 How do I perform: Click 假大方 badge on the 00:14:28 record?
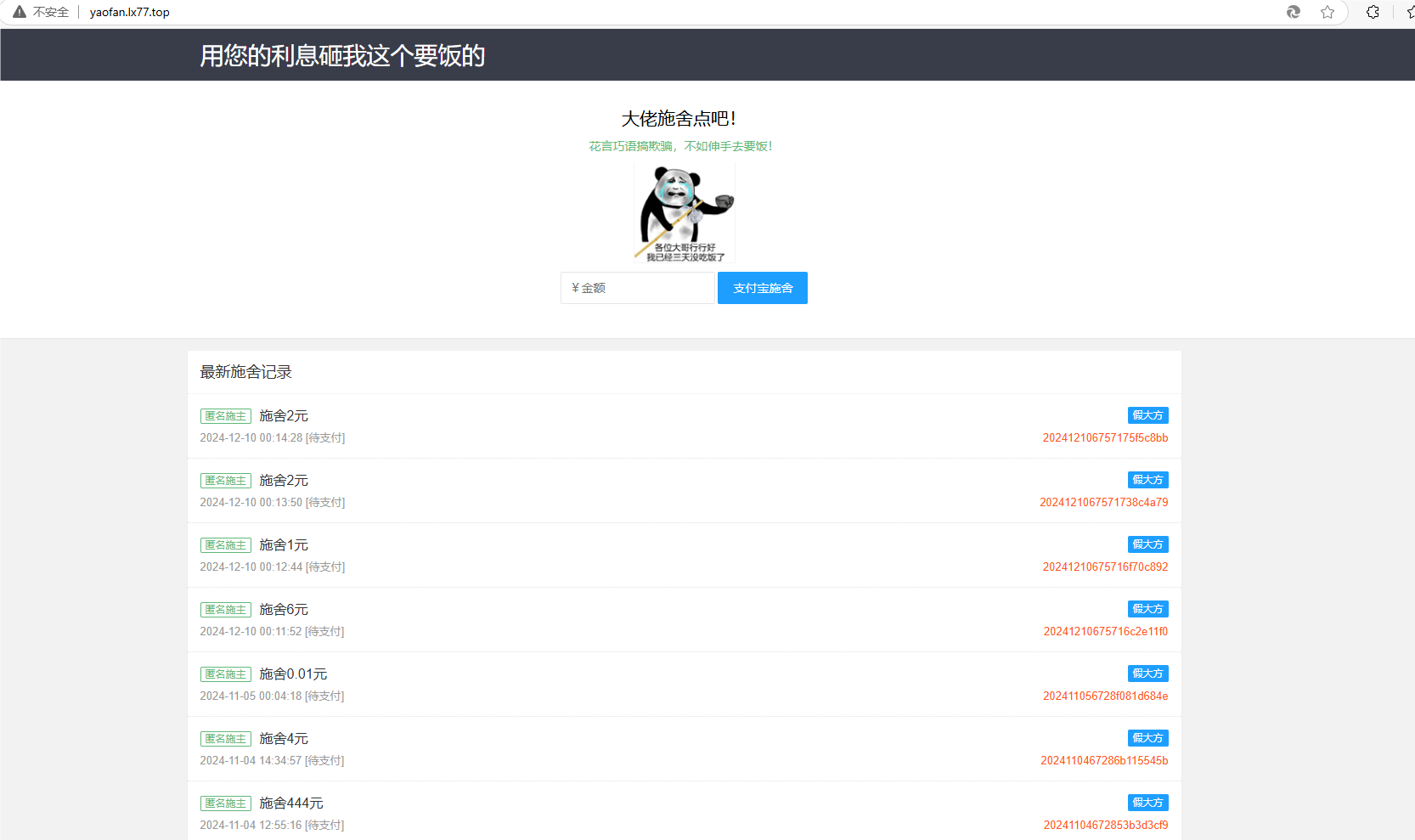point(1148,415)
